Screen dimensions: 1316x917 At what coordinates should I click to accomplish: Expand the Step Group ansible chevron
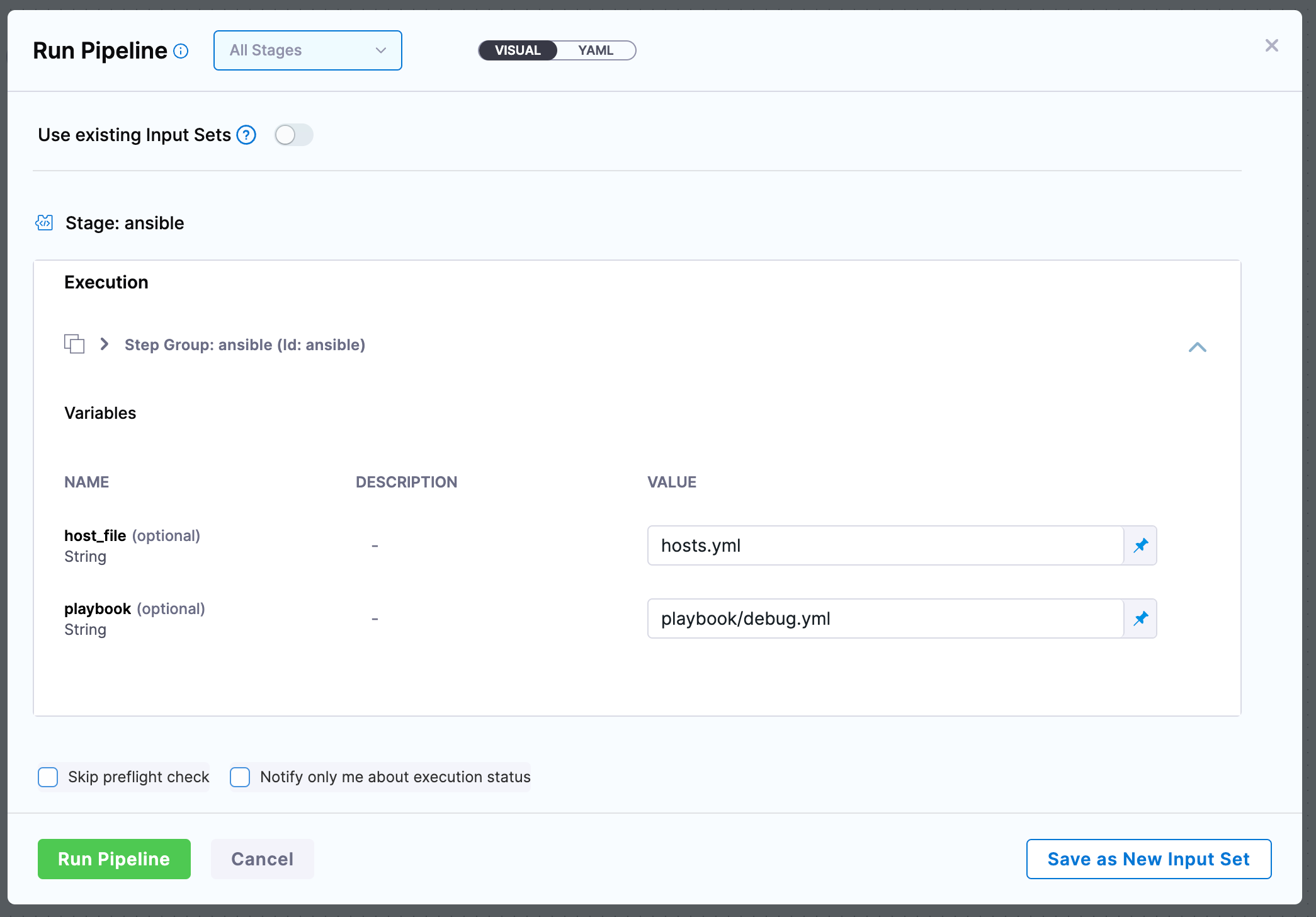point(105,344)
